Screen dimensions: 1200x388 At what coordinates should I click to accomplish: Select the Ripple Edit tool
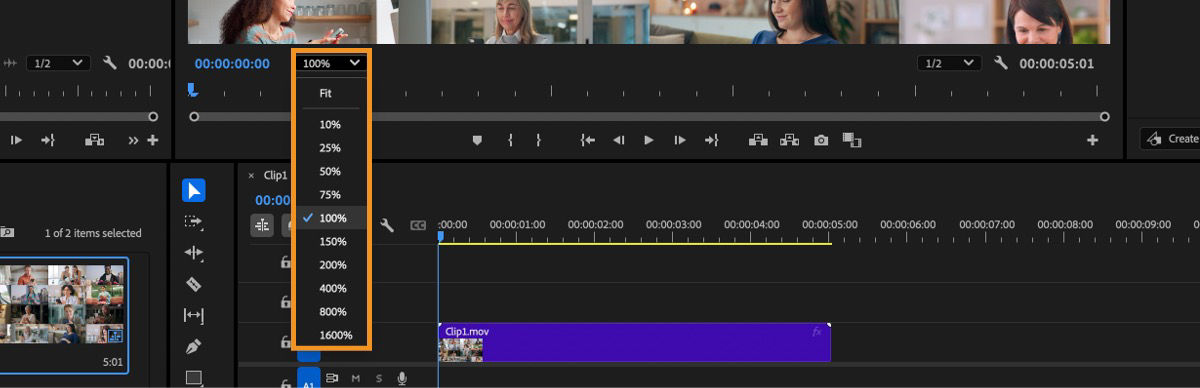[194, 253]
